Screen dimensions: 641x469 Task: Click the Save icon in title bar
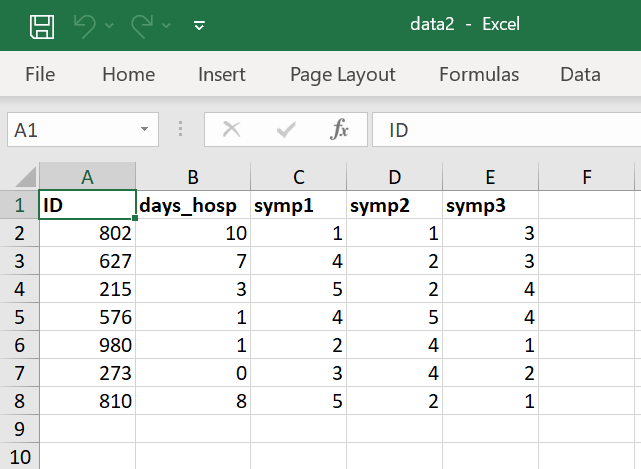pos(41,25)
